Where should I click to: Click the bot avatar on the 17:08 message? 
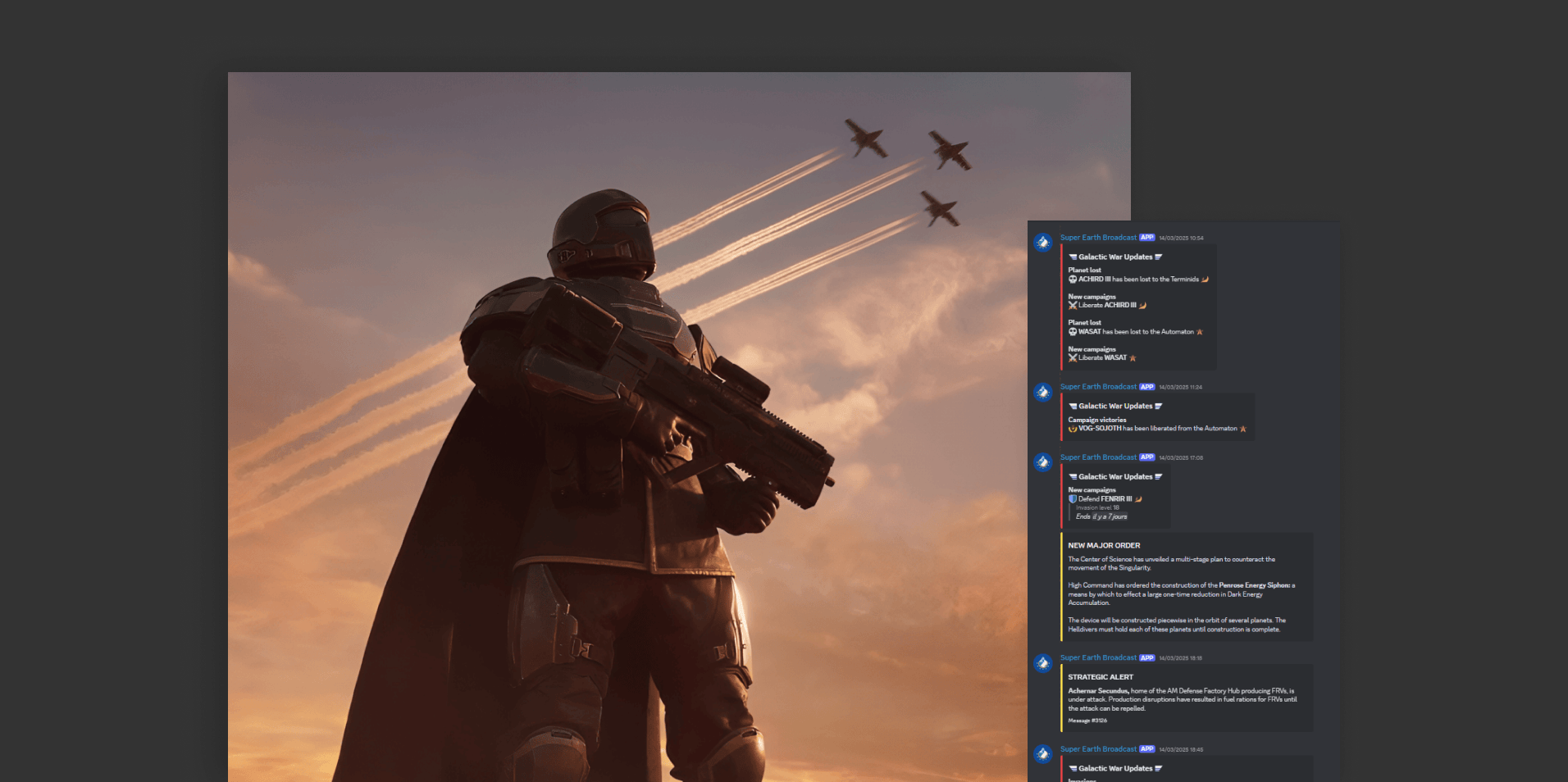pos(1043,462)
